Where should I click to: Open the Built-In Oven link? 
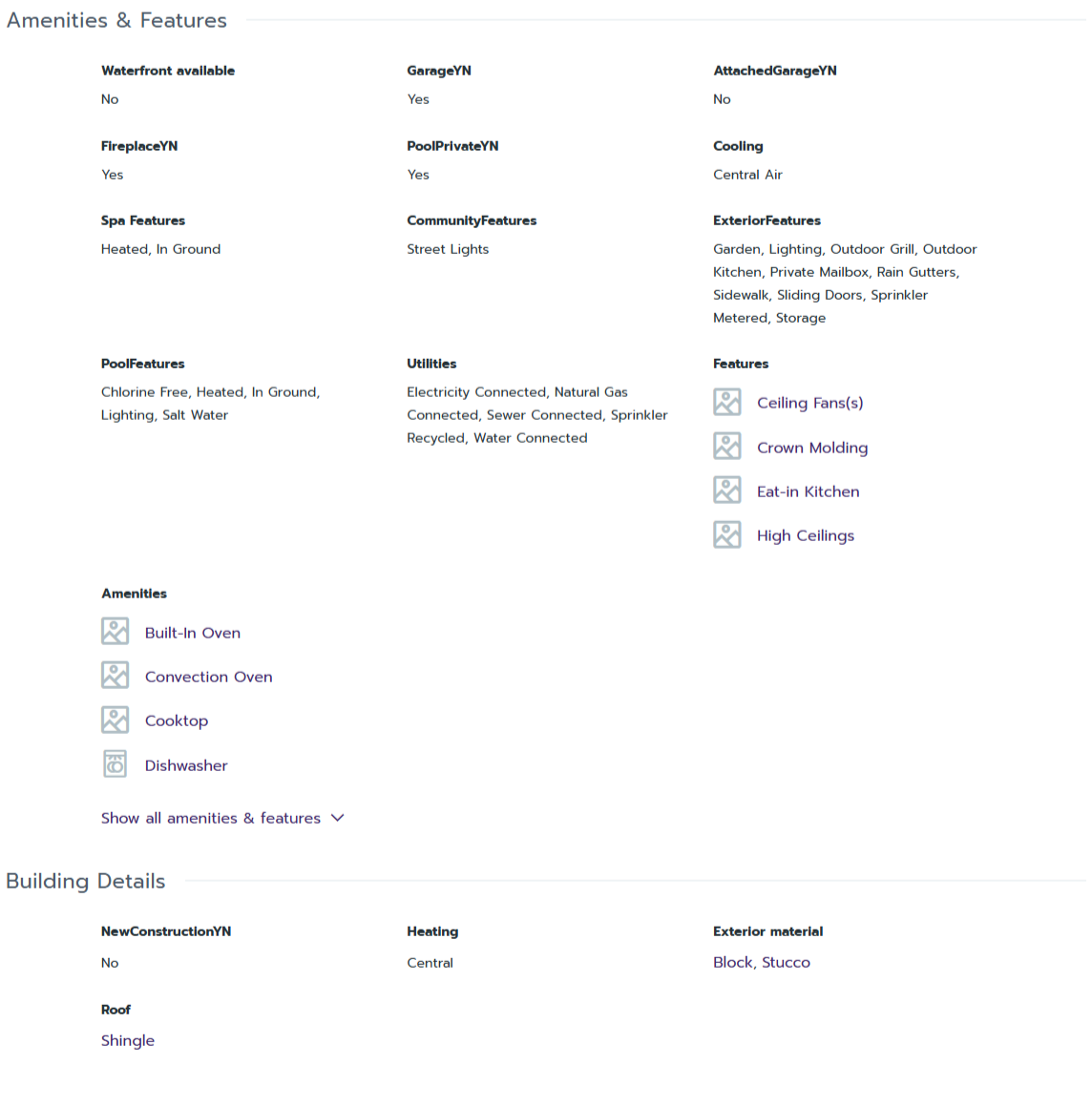[x=192, y=633]
